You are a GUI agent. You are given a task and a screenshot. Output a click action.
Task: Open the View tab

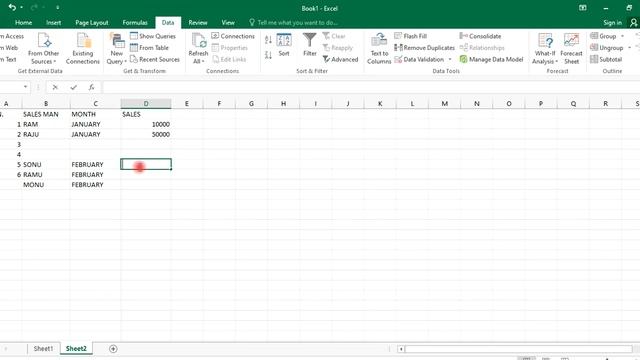point(228,22)
